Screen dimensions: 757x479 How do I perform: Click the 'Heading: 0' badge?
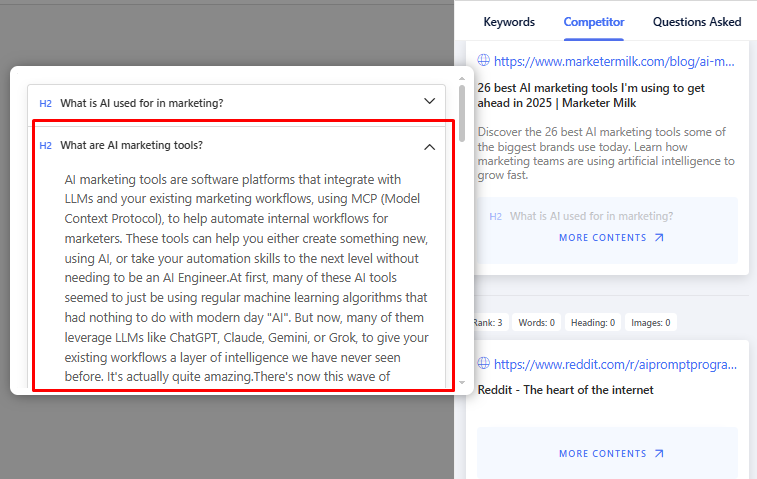[x=593, y=323]
